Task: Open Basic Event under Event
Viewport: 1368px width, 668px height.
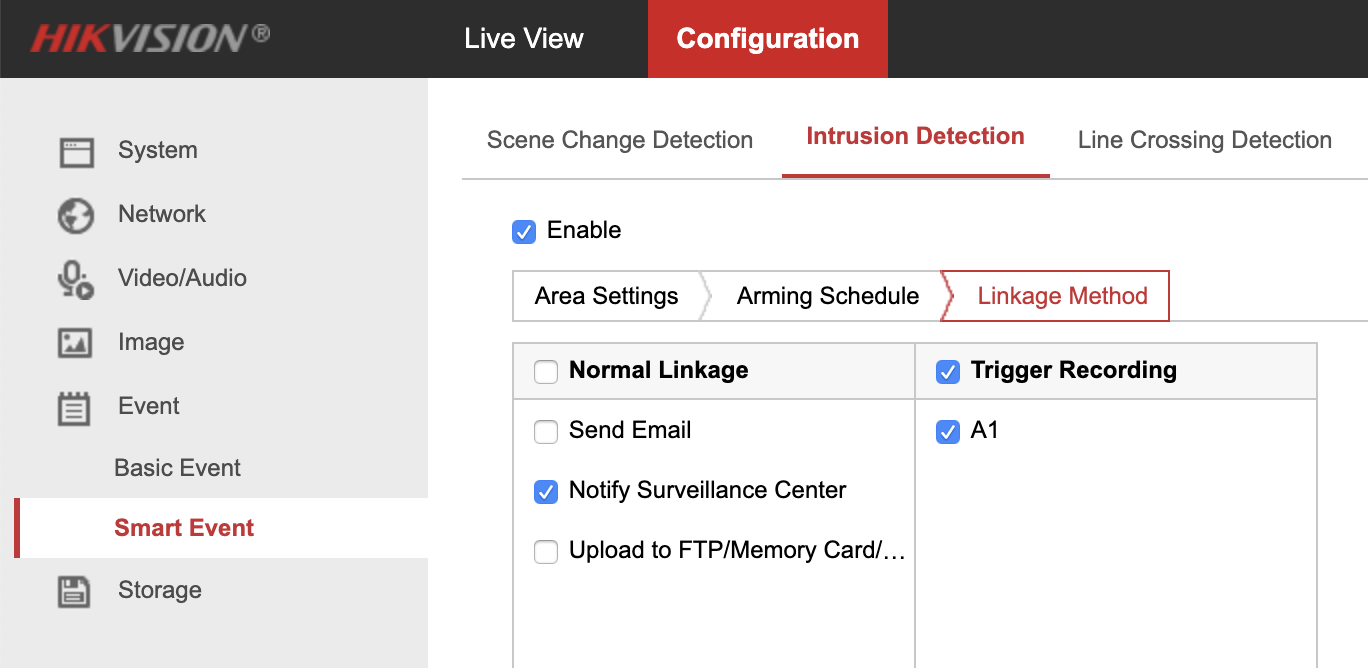Action: point(178,468)
